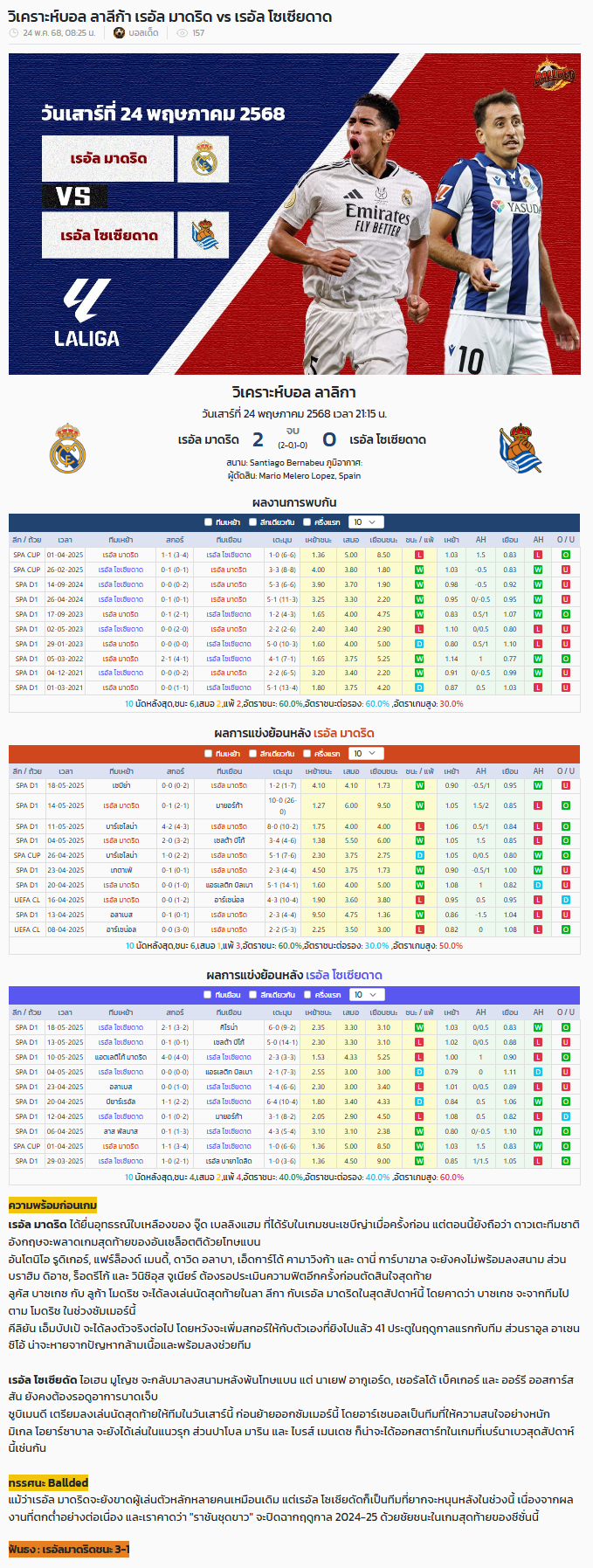The image size is (593, 1568).
Task: Click the D result badge in the 29-01-2023 head-to-head row
Action: pos(419,644)
